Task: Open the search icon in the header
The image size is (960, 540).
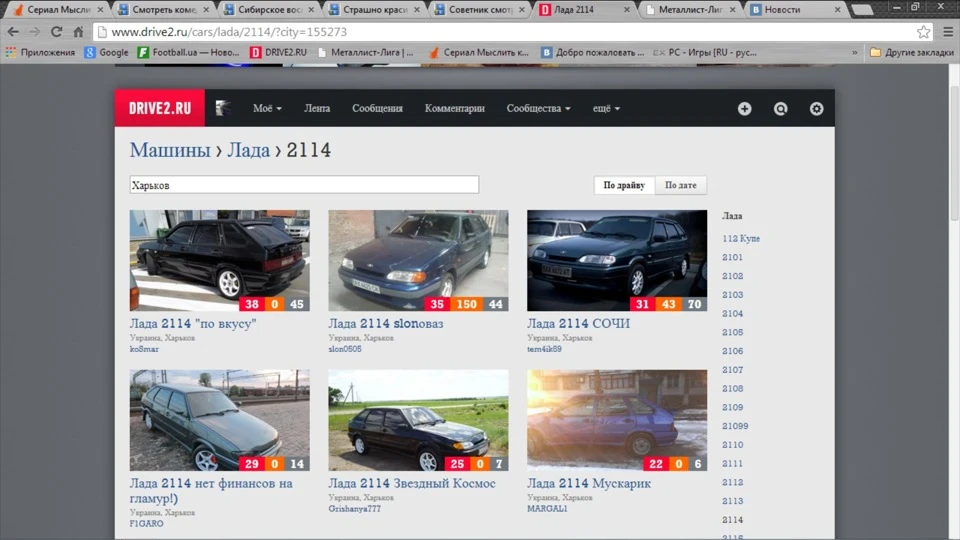Action: 781,108
